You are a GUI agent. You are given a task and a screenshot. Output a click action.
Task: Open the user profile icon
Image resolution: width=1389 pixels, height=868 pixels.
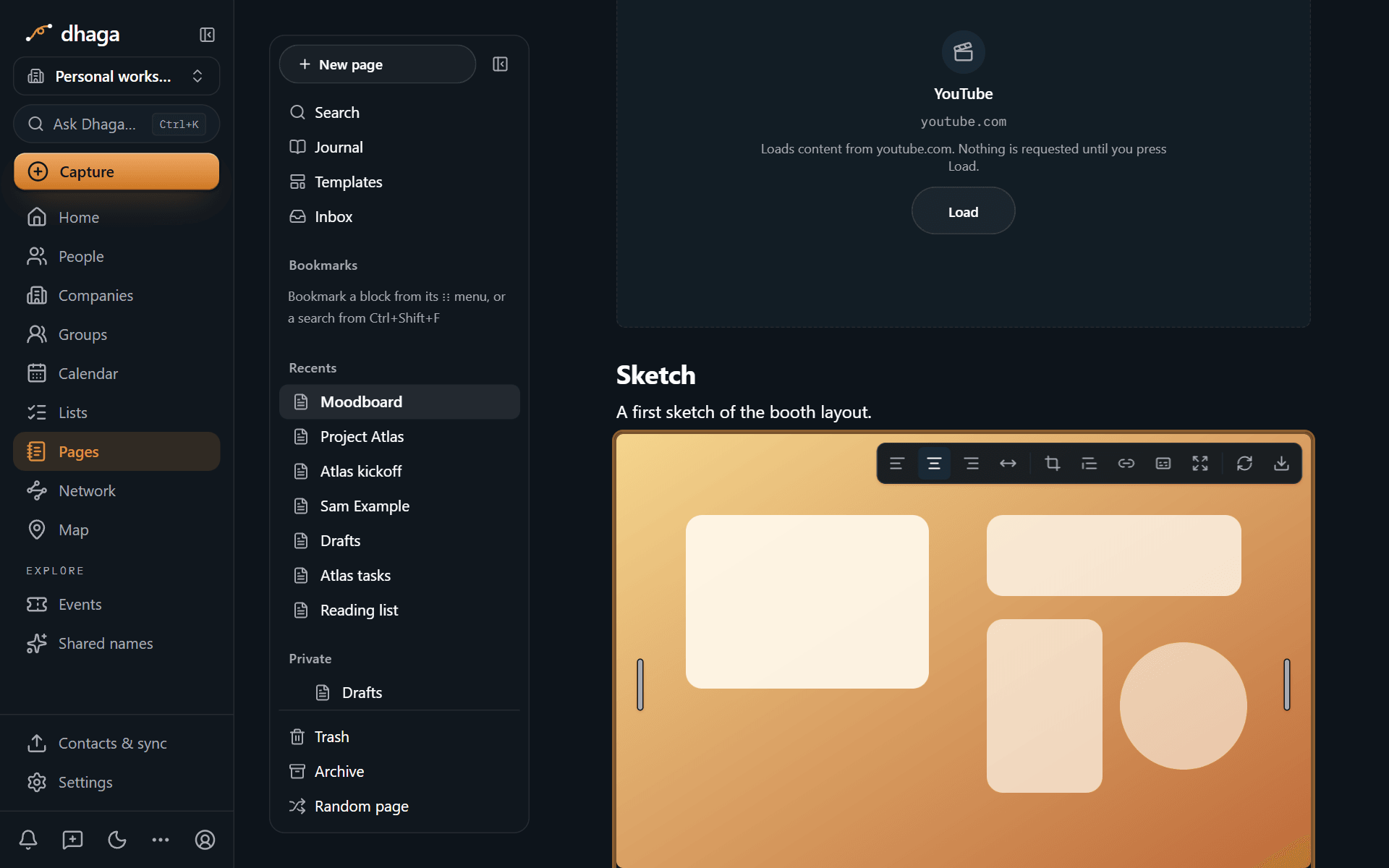[x=205, y=840]
